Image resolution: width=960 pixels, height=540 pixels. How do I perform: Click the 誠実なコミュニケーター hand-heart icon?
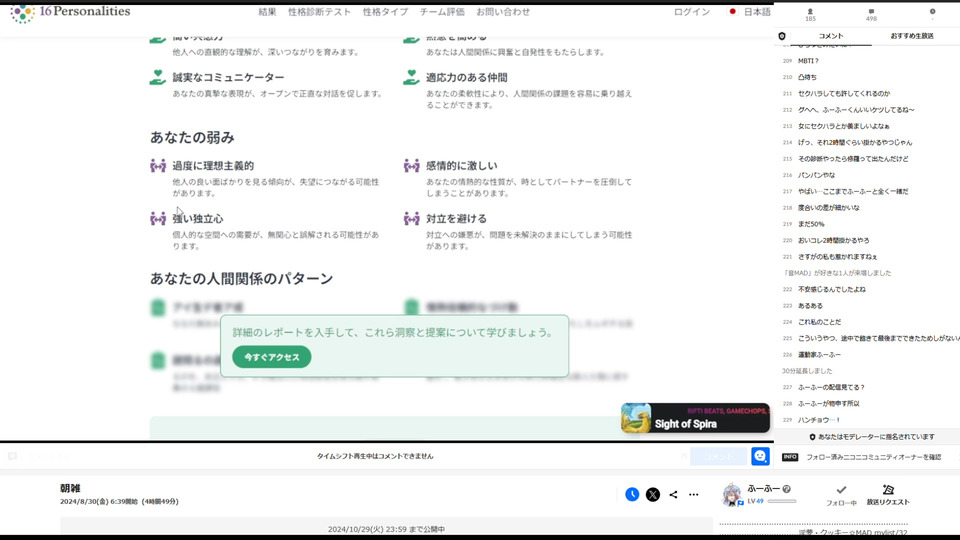tap(158, 77)
